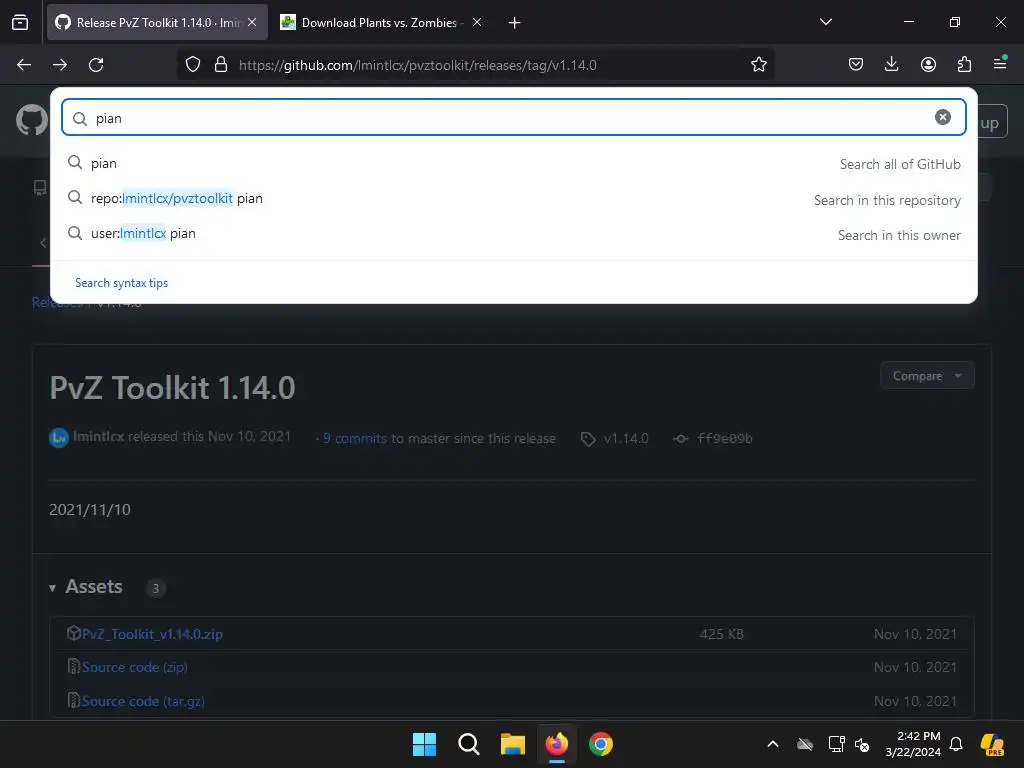Open network display tray icon

click(836, 744)
